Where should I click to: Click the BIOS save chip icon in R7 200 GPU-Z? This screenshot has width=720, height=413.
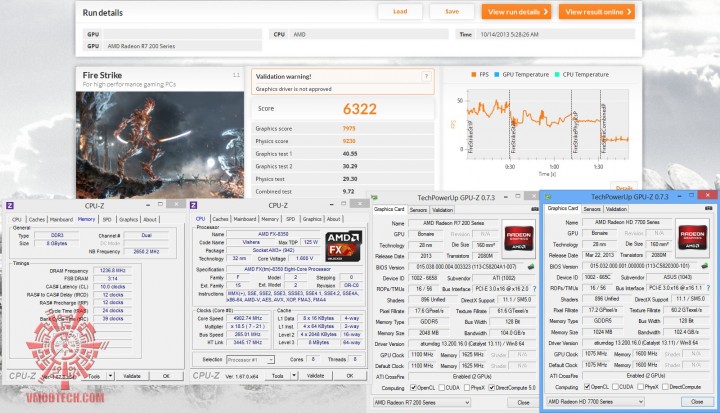(531, 267)
